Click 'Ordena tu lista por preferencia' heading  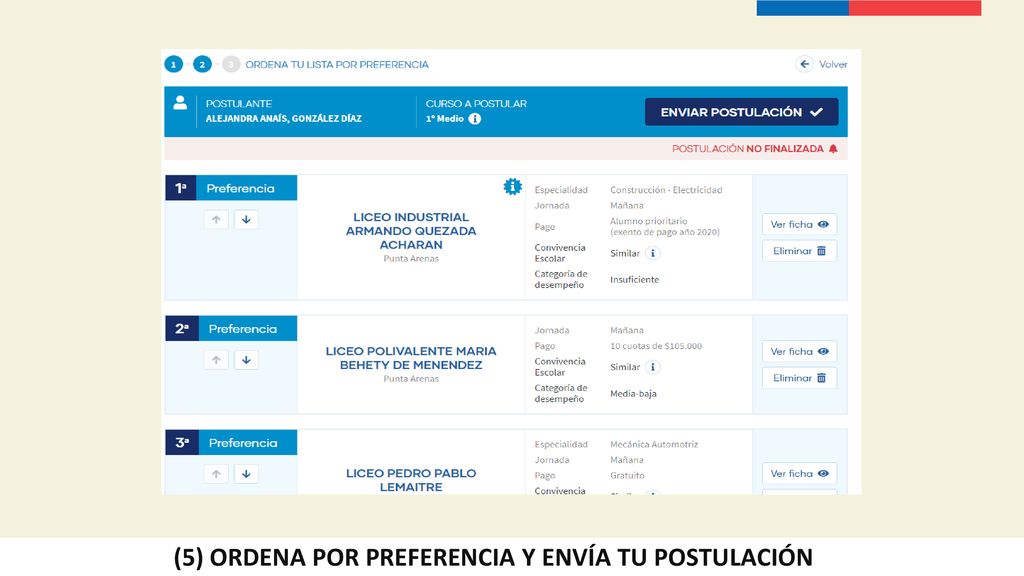337,65
